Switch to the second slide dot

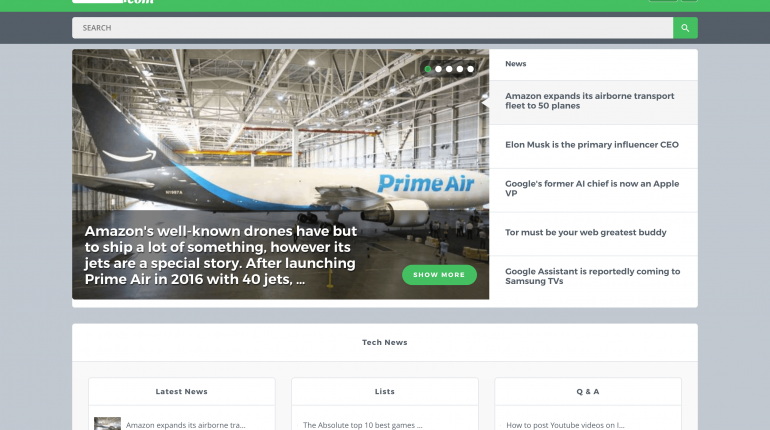point(439,69)
